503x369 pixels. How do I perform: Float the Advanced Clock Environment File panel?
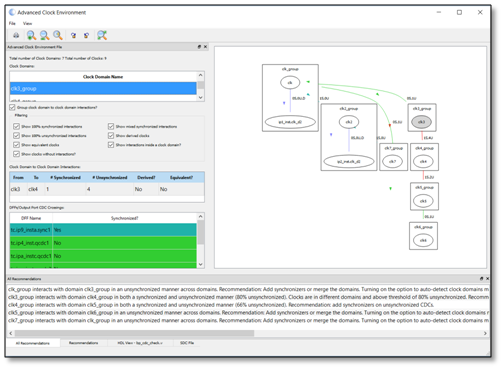click(x=199, y=47)
